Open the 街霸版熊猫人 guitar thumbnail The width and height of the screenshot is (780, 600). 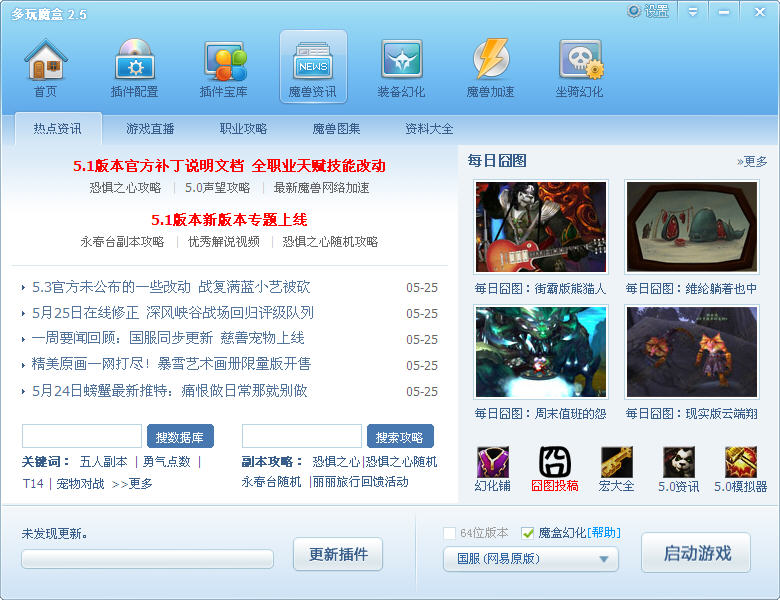click(541, 227)
